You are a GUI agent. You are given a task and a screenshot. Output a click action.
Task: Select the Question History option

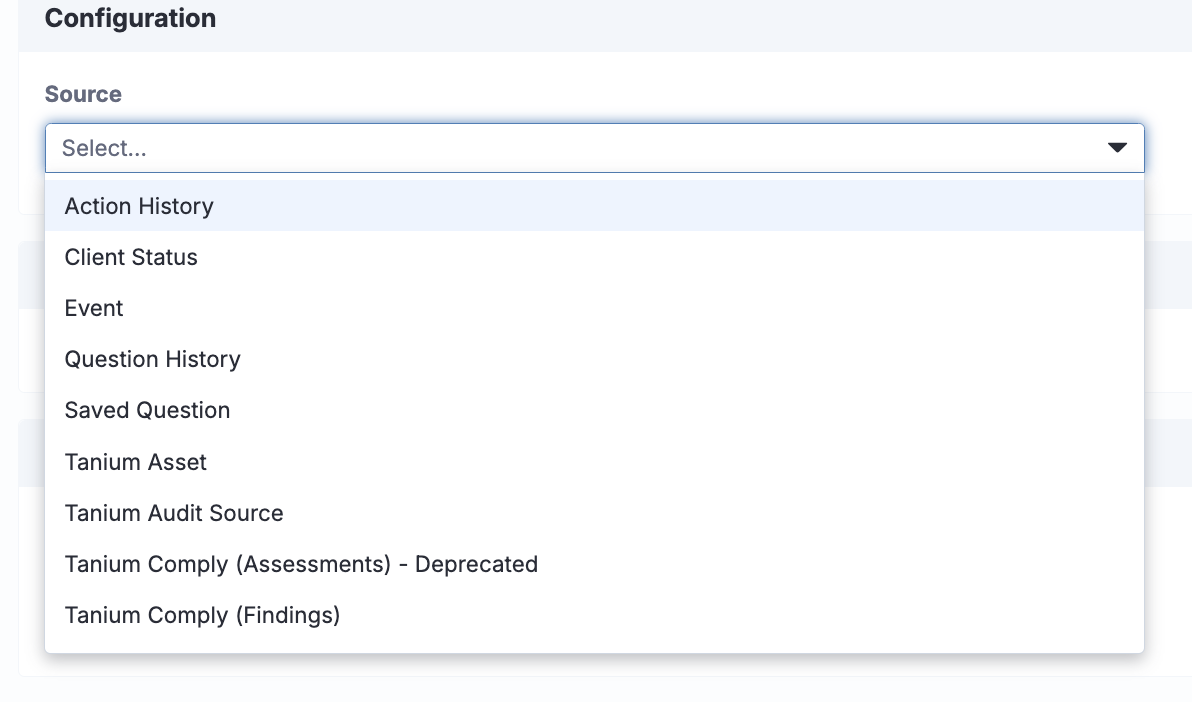point(152,359)
